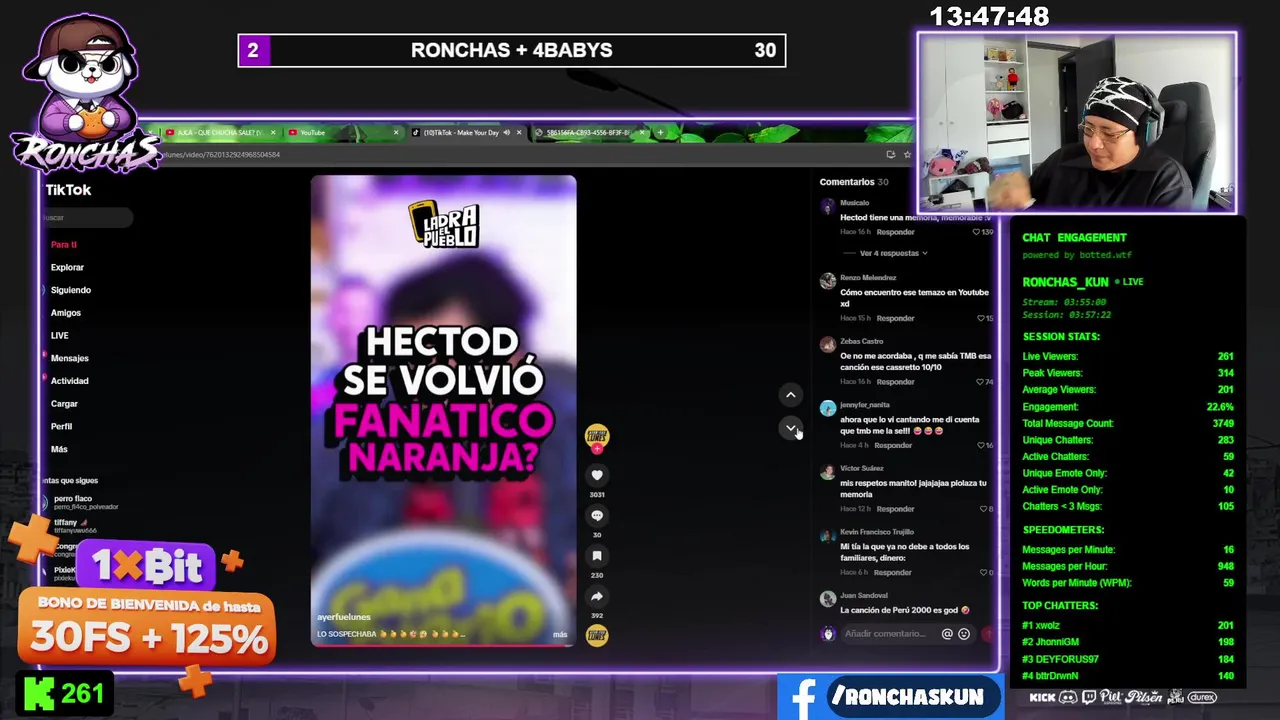Screen dimensions: 1280x720
Task: Open comments via speech bubble icon
Action: (x=597, y=515)
